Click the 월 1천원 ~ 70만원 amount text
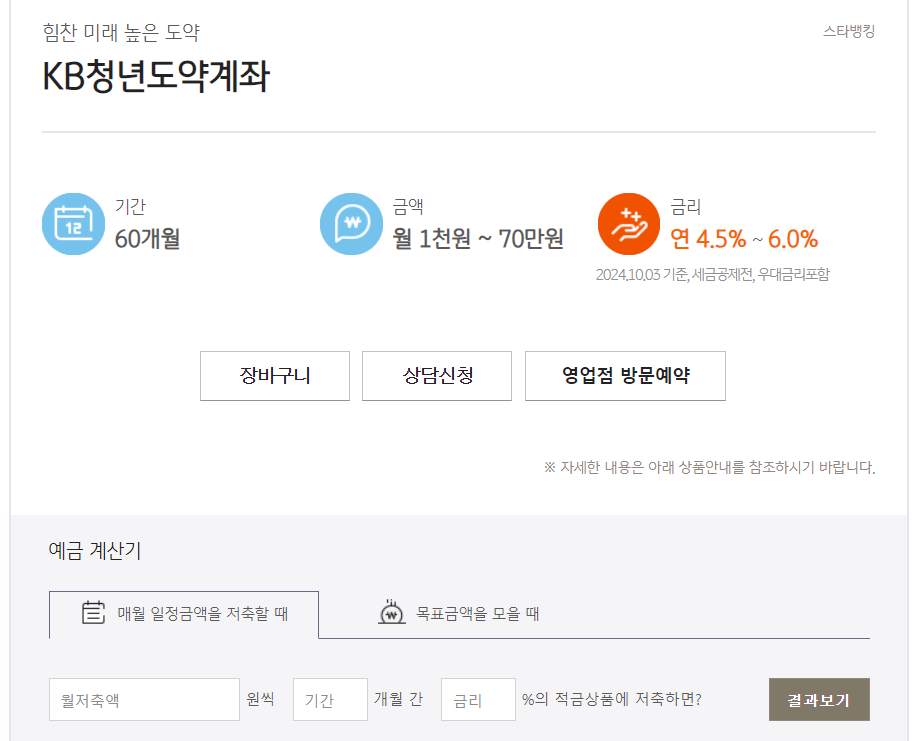The image size is (919, 741). pyautogui.click(x=478, y=239)
